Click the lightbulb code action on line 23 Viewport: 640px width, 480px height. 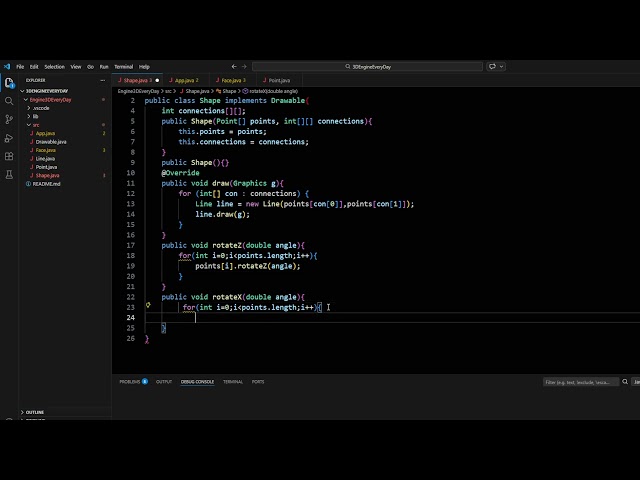point(148,305)
